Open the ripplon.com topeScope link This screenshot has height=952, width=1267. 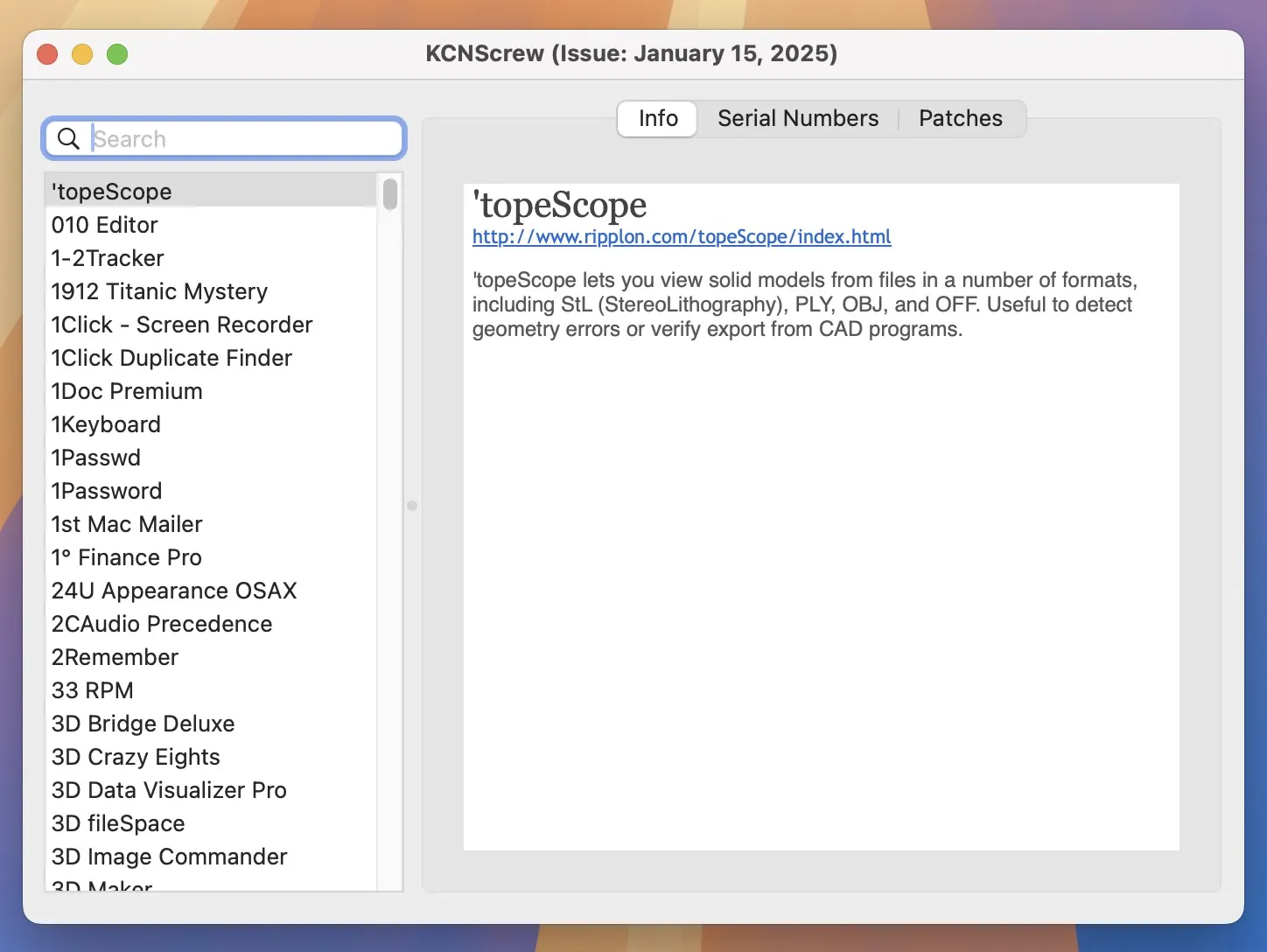point(682,236)
